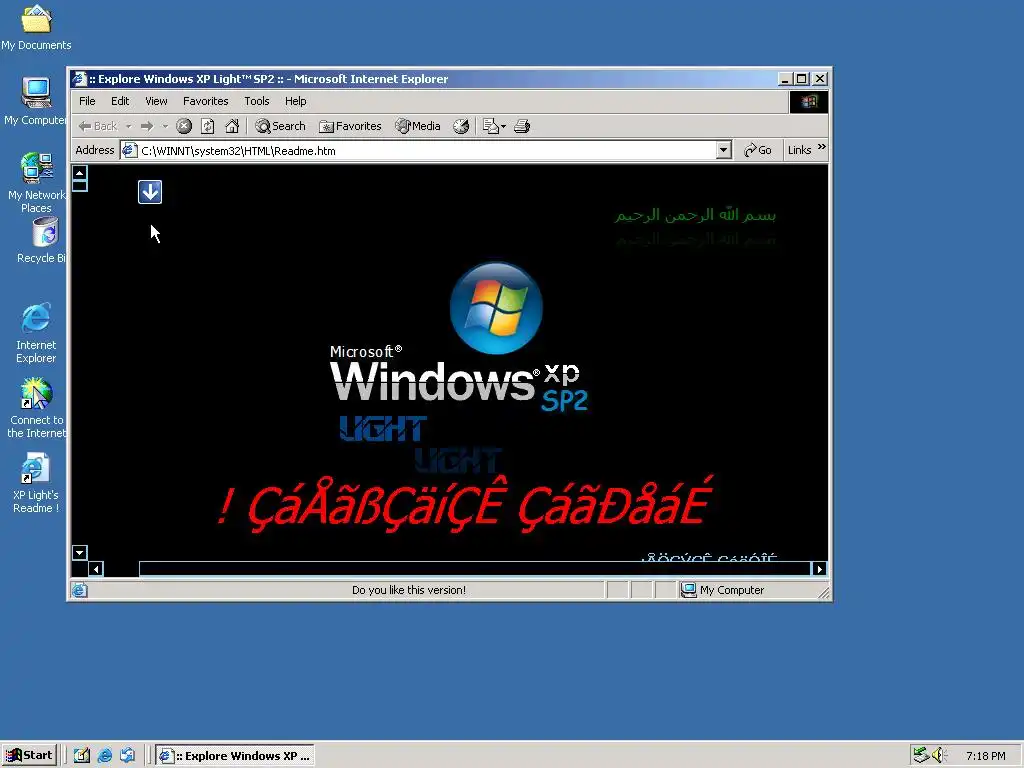Image resolution: width=1024 pixels, height=768 pixels.
Task: Click the green Arabic text line
Action: pyautogui.click(x=695, y=215)
